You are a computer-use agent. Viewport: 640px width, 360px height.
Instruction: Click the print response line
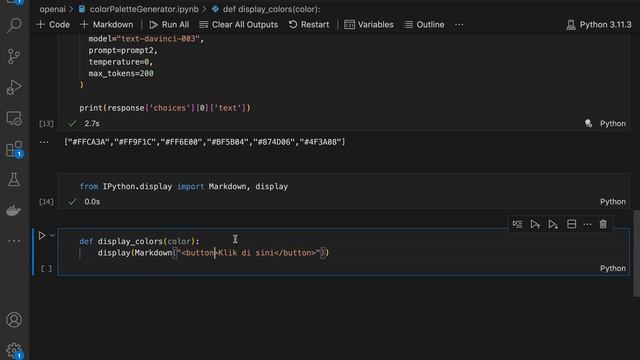(x=165, y=108)
